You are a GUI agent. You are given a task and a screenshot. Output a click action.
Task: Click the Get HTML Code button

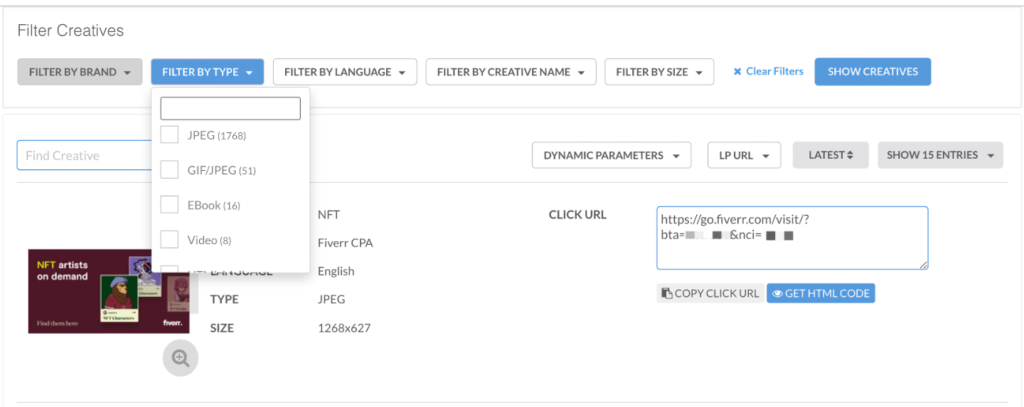coord(820,293)
